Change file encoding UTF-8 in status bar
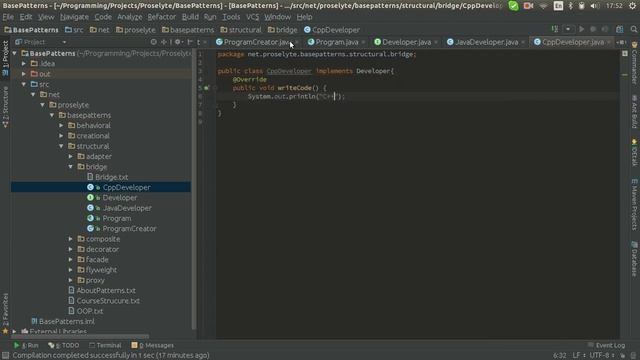Image resolution: width=640 pixels, height=360 pixels. [602, 356]
